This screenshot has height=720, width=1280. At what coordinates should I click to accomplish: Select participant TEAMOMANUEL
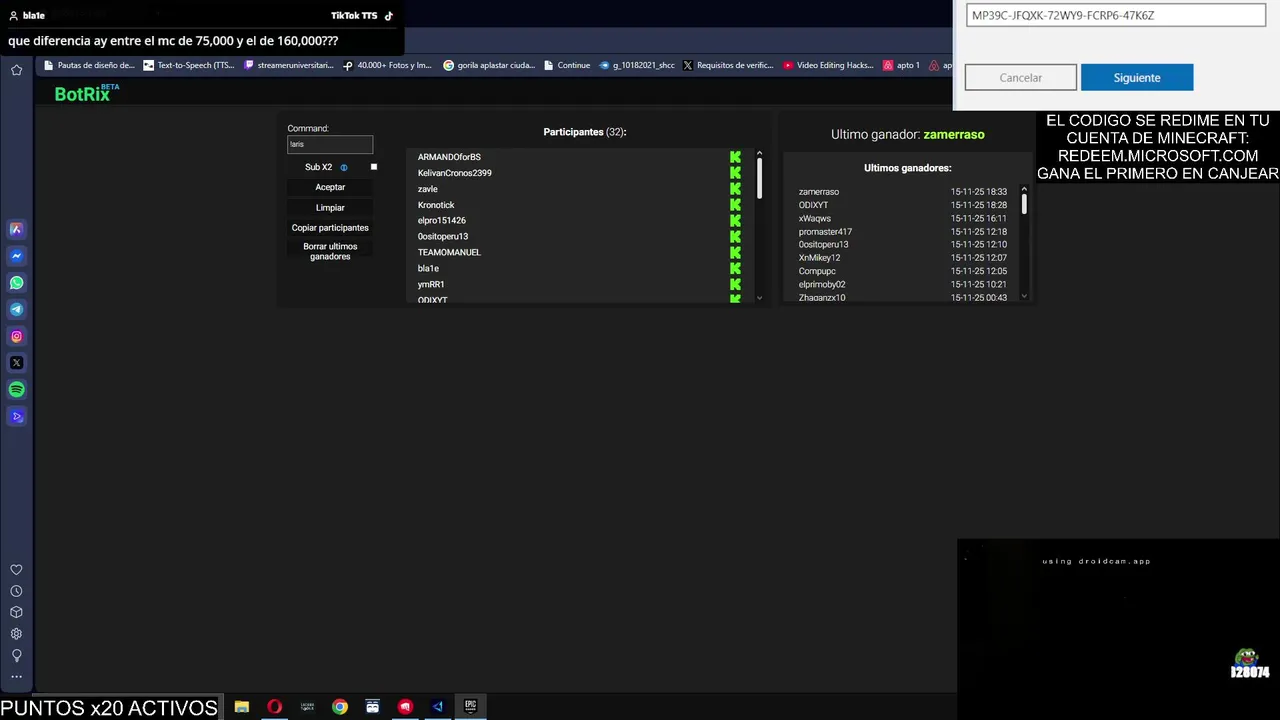(449, 253)
